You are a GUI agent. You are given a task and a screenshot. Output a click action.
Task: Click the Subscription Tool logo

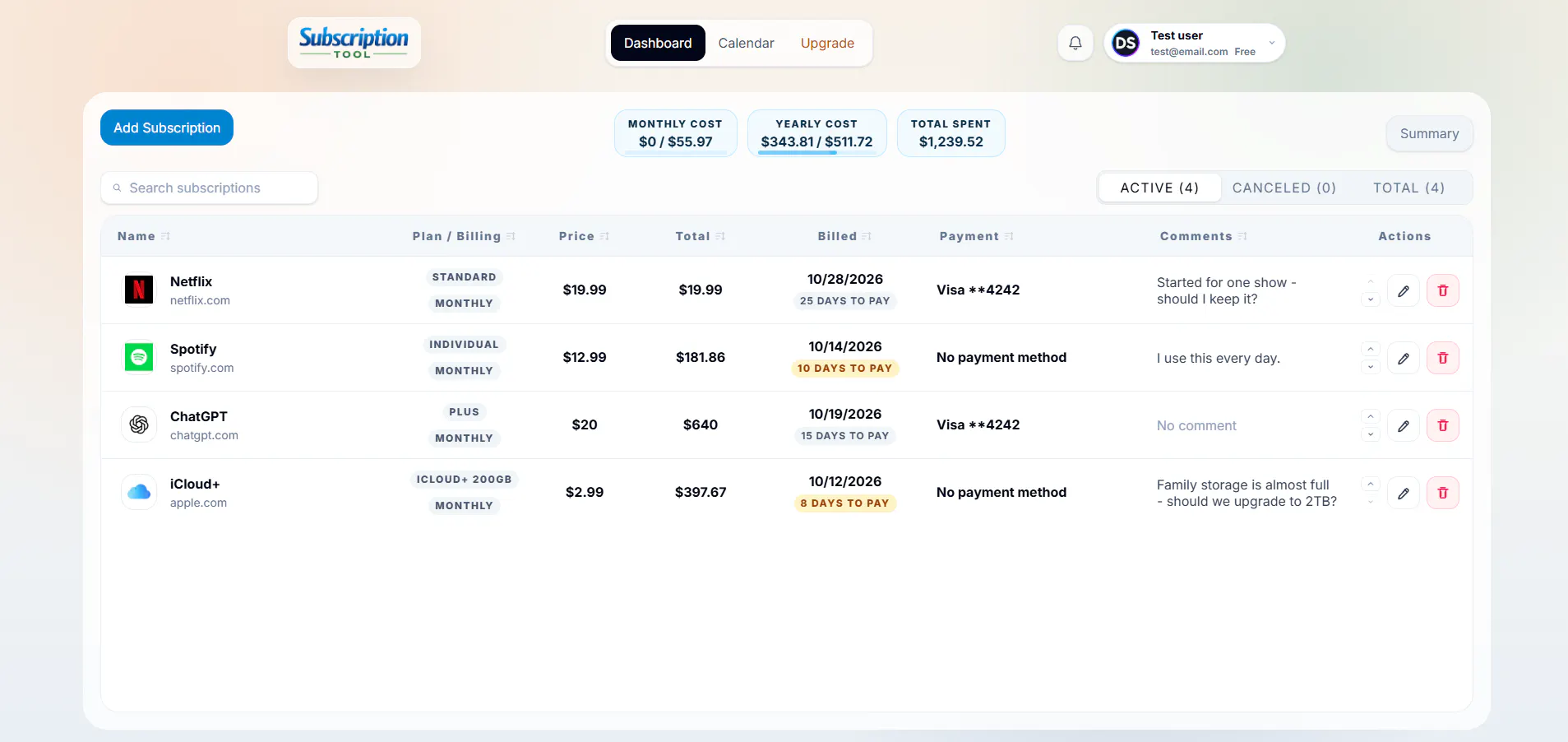354,43
